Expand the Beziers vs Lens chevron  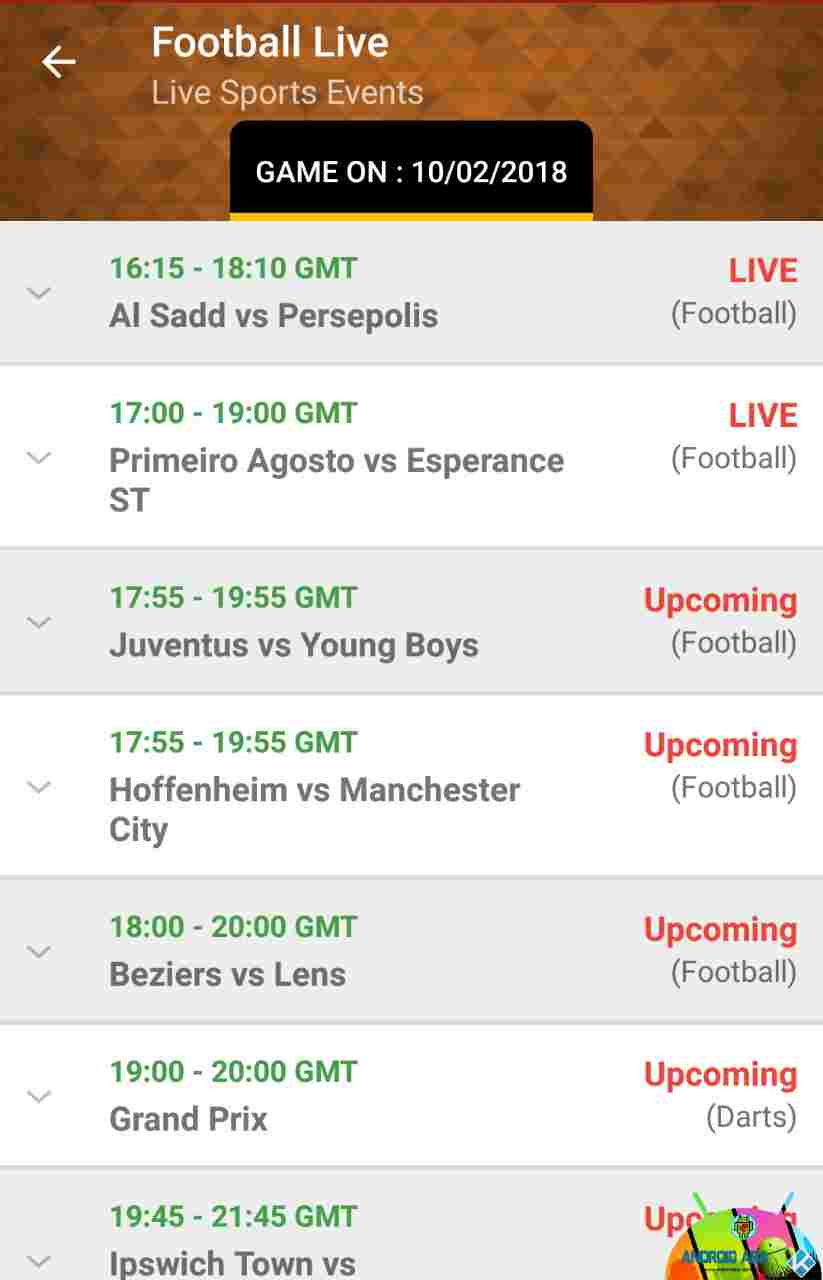pos(39,951)
